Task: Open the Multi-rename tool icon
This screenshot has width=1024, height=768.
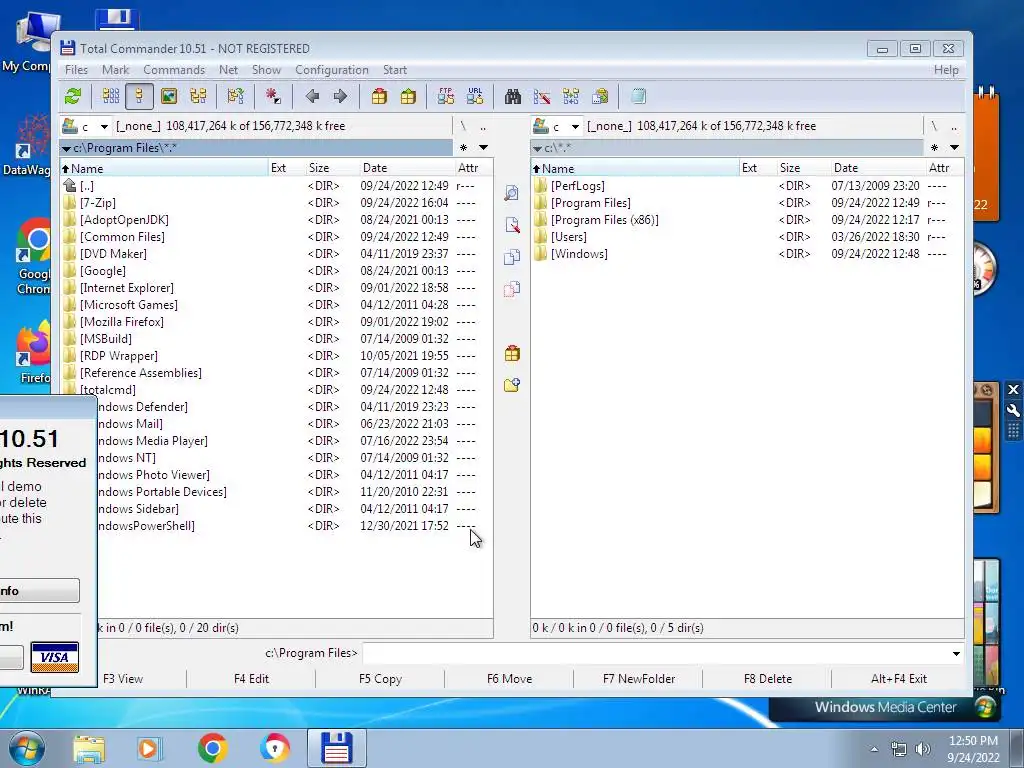Action: click(542, 97)
